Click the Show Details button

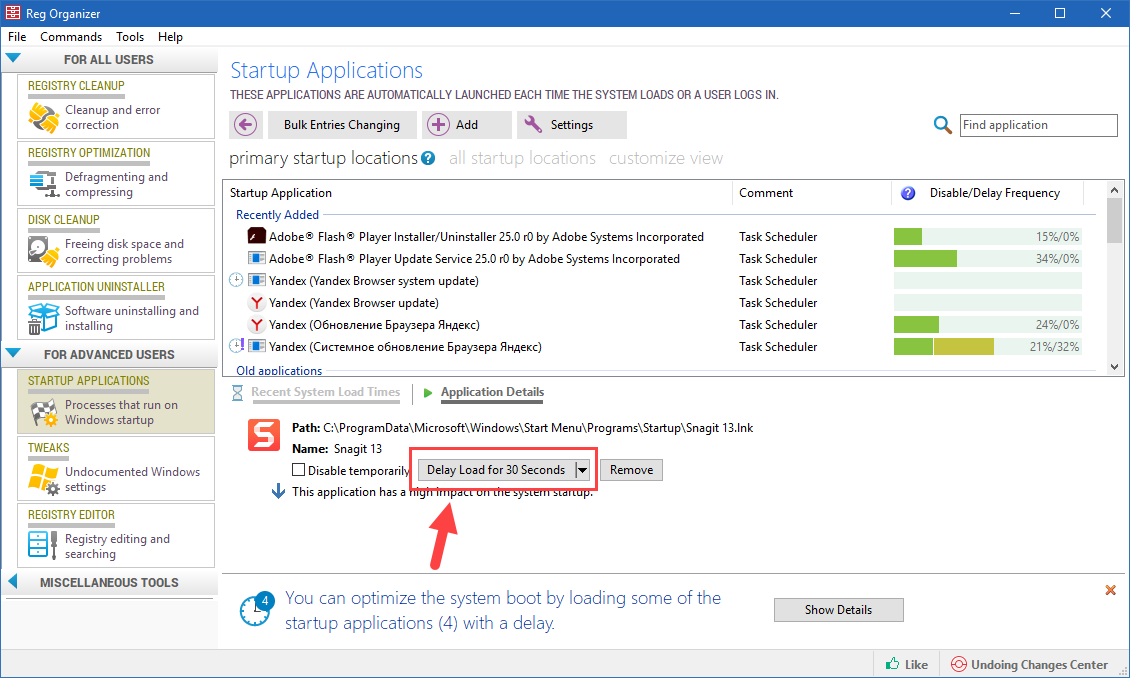pyautogui.click(x=838, y=609)
